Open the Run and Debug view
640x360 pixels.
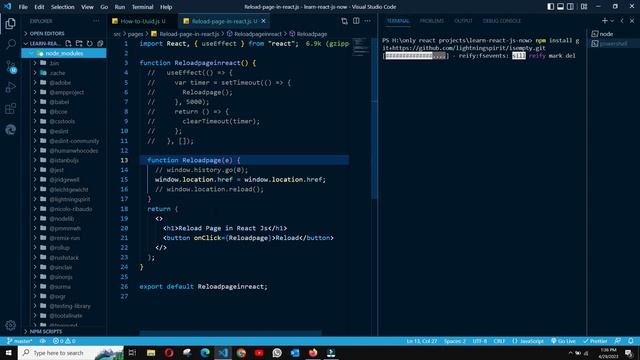pos(11,87)
